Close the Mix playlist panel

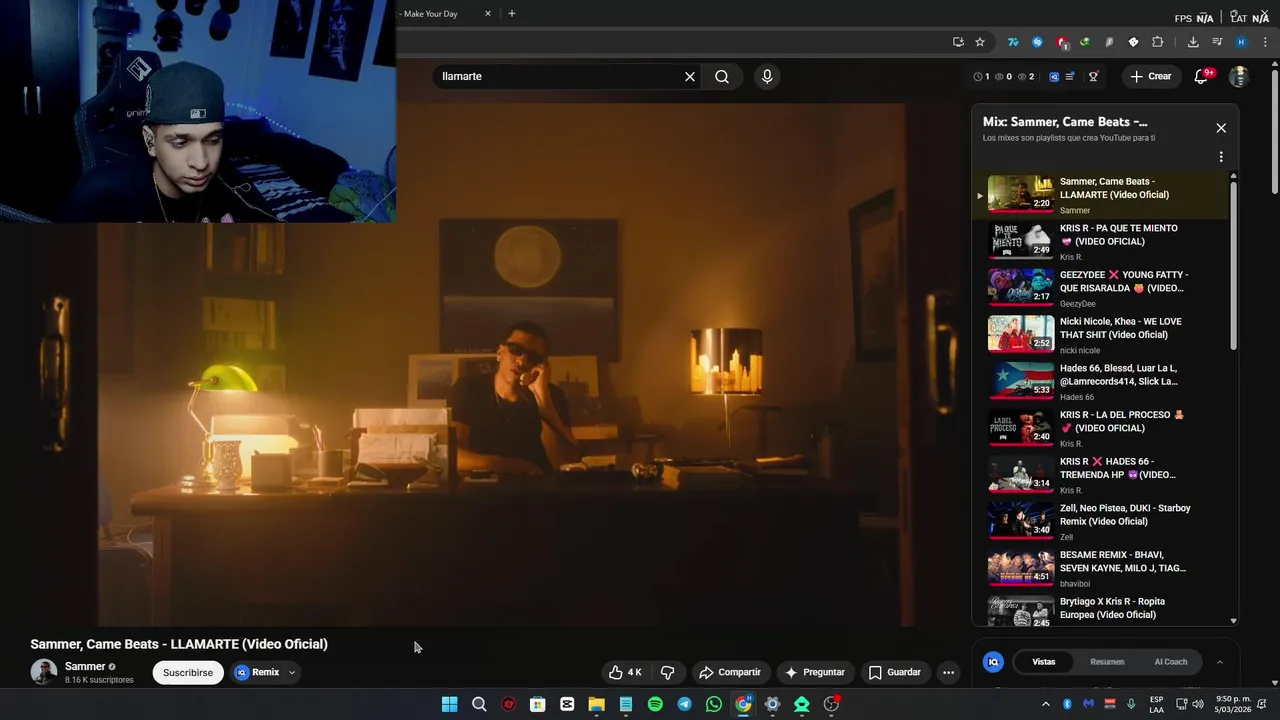pos(1221,128)
